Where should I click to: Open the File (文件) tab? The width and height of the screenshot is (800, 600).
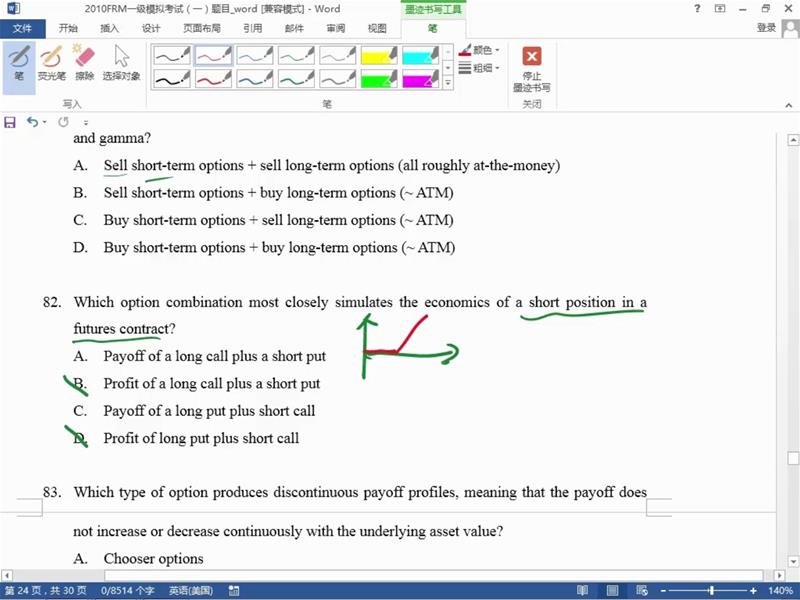(22, 29)
